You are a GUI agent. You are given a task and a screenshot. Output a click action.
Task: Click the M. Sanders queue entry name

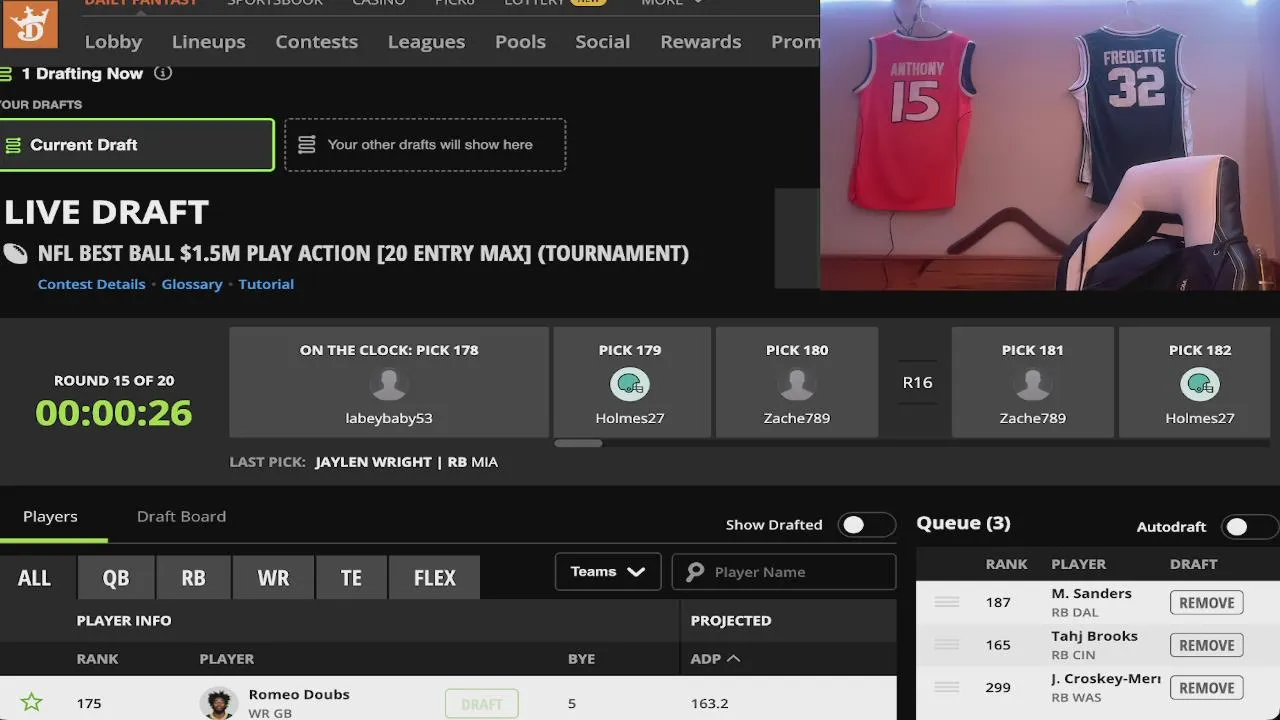coord(1091,593)
